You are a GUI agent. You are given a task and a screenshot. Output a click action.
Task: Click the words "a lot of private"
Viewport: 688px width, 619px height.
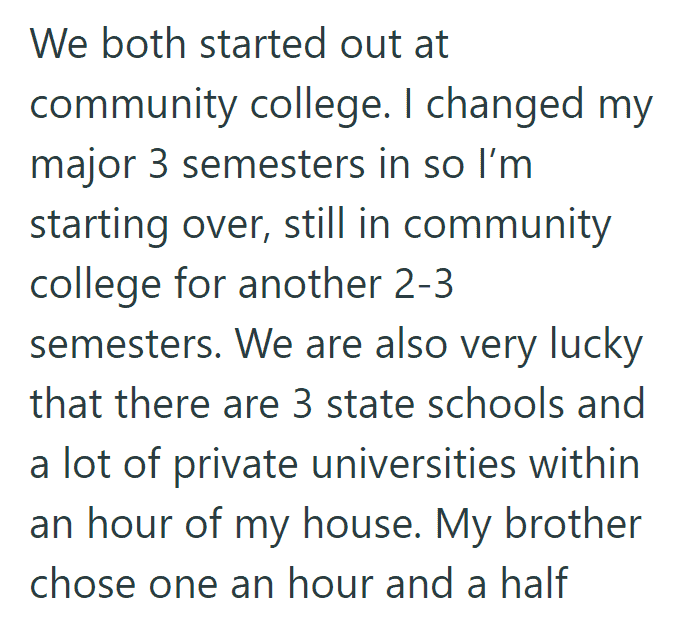point(164,465)
